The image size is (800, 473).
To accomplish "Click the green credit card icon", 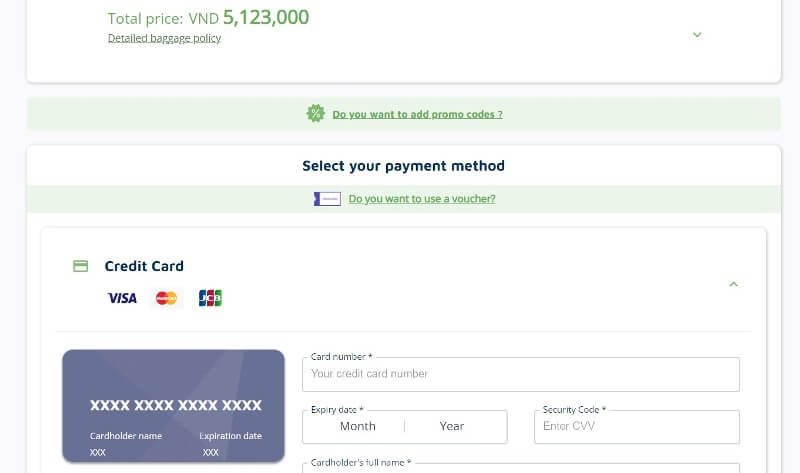I will [x=80, y=266].
